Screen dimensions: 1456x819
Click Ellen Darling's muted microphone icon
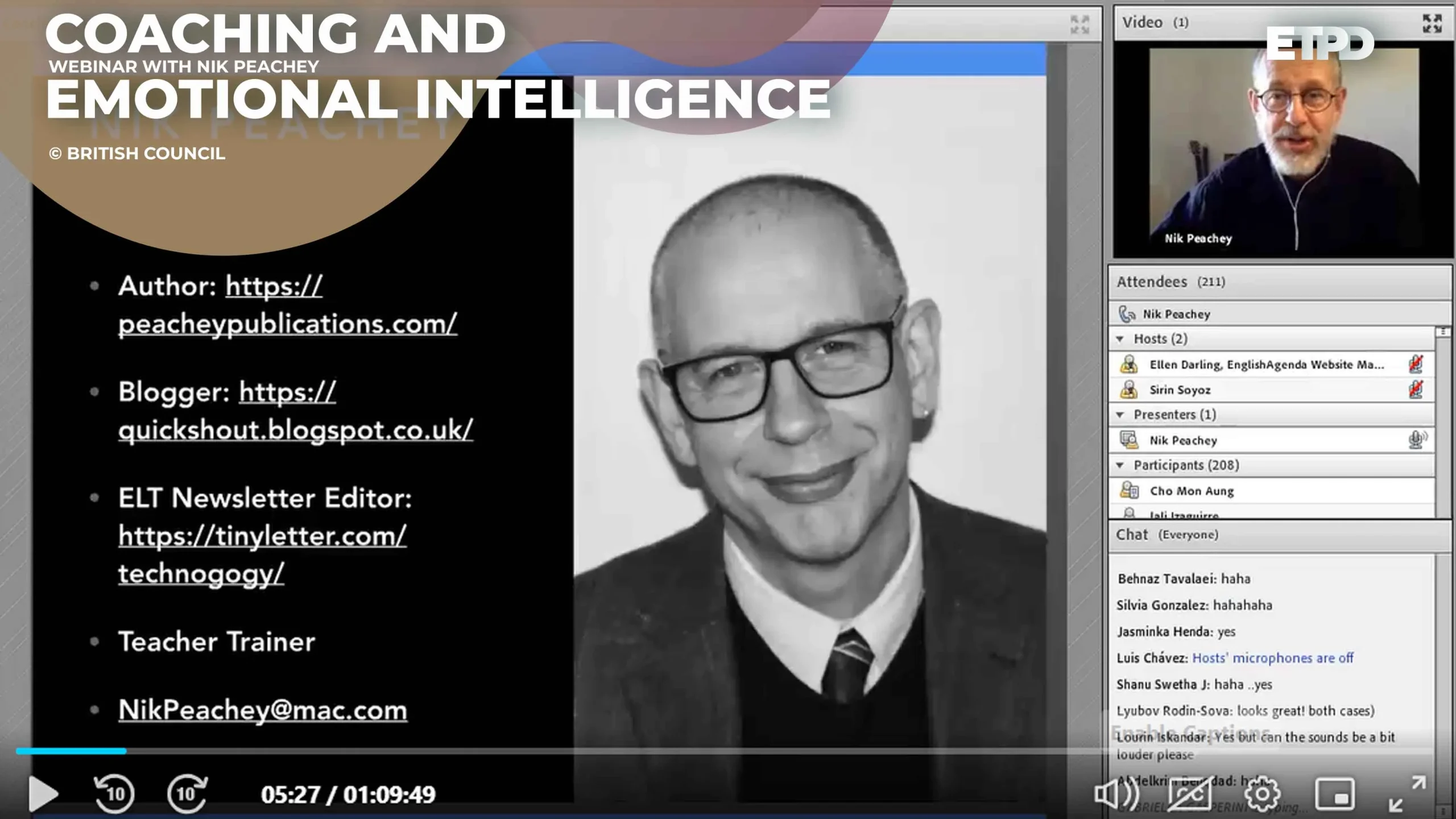(x=1416, y=364)
